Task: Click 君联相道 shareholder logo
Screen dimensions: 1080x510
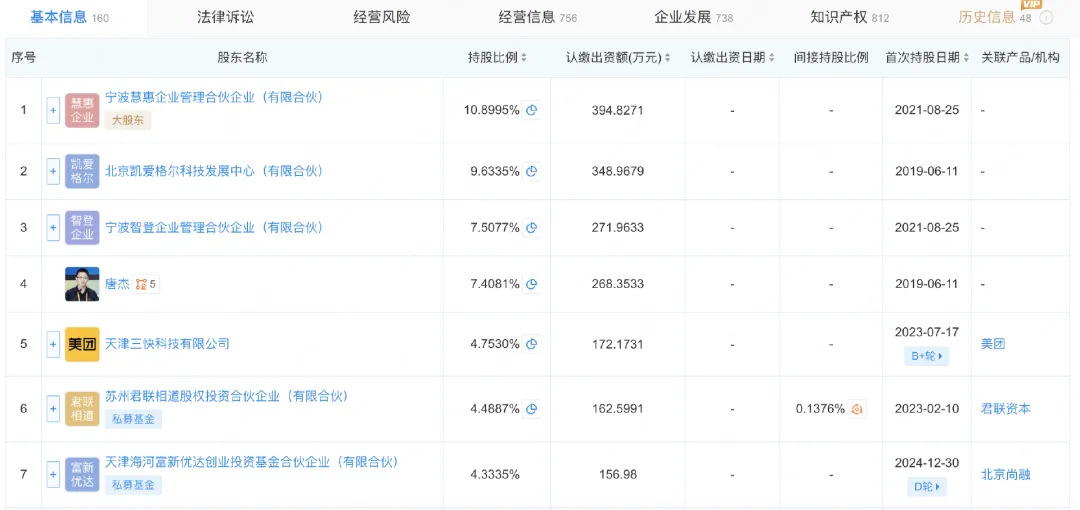Action: point(82,409)
